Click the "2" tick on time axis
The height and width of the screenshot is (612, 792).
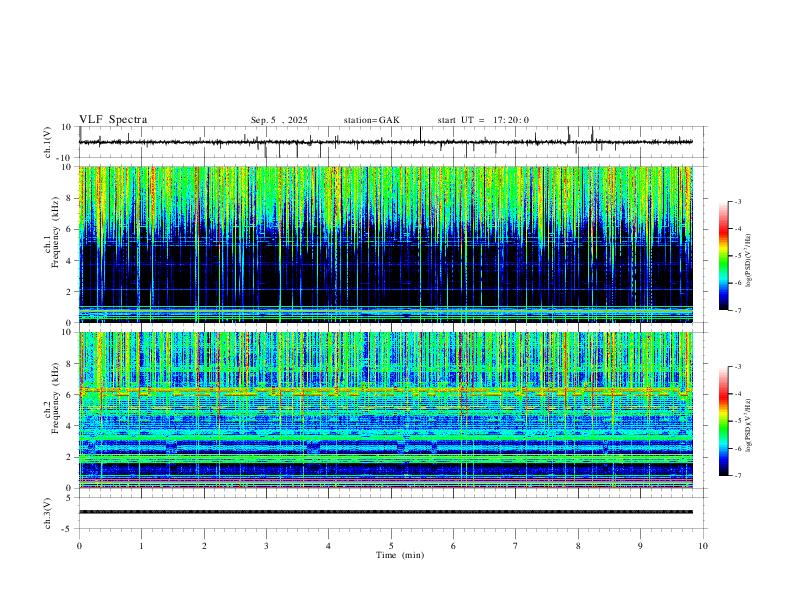204,546
